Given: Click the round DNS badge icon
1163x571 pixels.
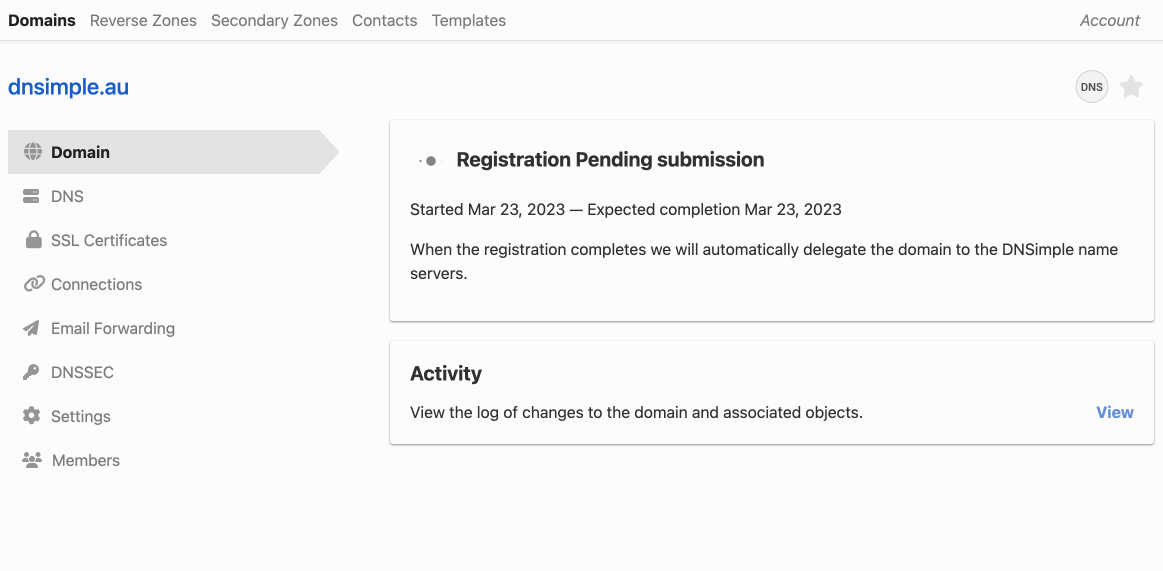Looking at the screenshot, I should pos(1092,87).
